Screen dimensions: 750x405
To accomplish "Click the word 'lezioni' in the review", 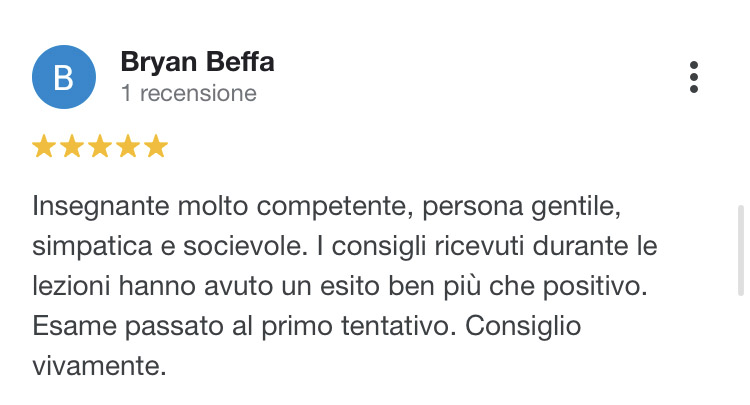I will (71, 287).
